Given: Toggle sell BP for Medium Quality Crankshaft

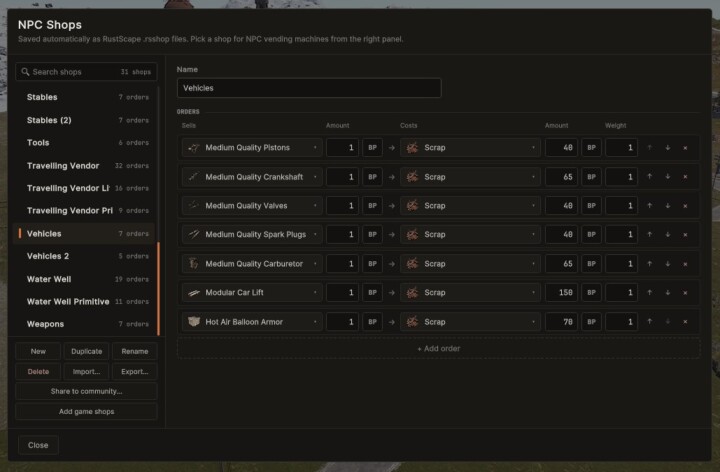Looking at the screenshot, I should (372, 177).
